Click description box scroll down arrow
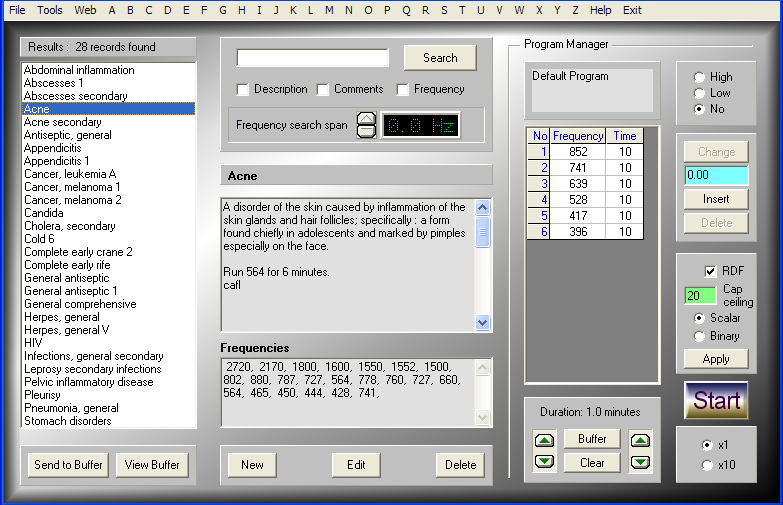The image size is (783, 505). (482, 322)
